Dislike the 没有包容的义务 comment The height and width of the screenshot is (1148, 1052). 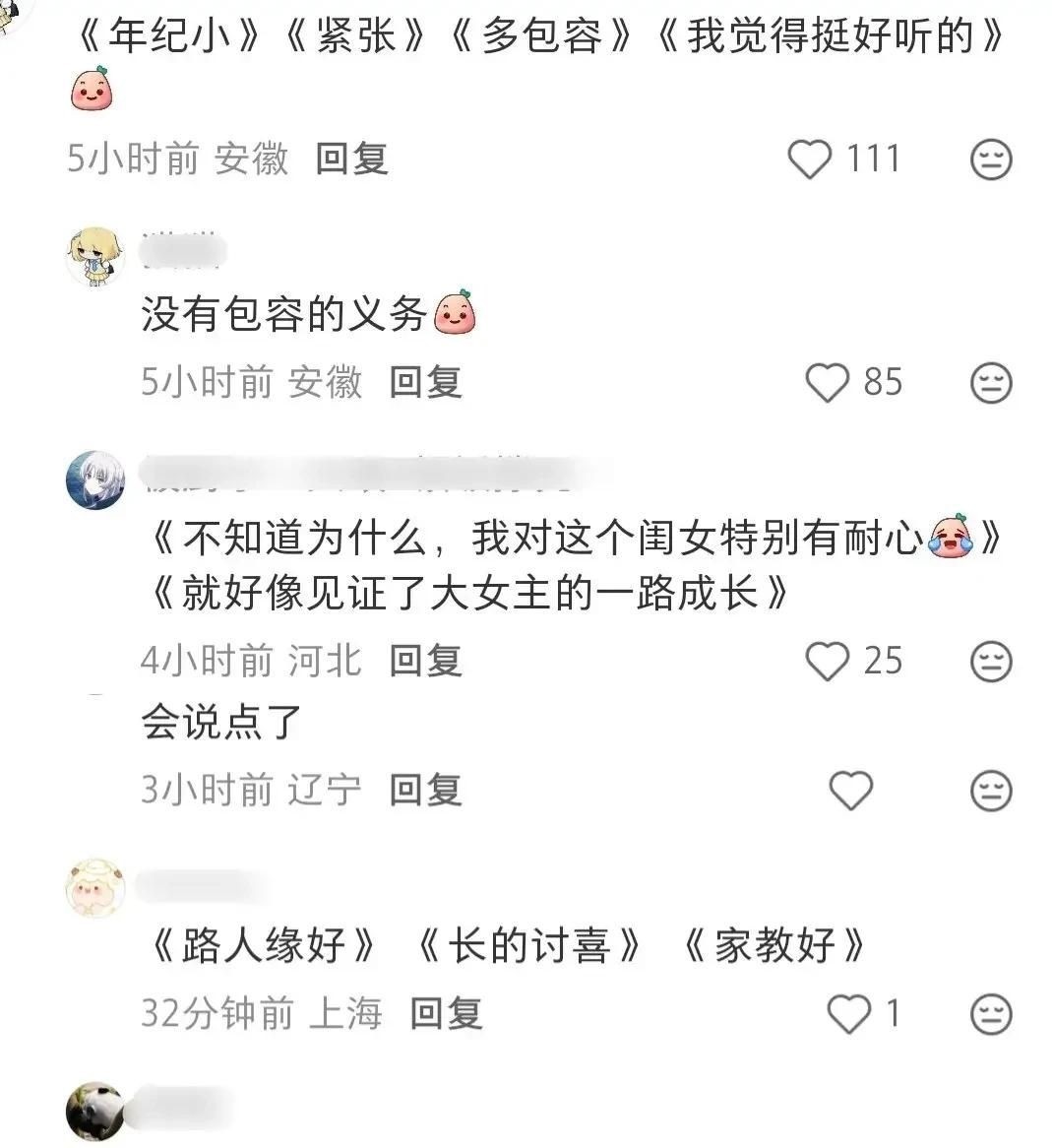pos(991,382)
